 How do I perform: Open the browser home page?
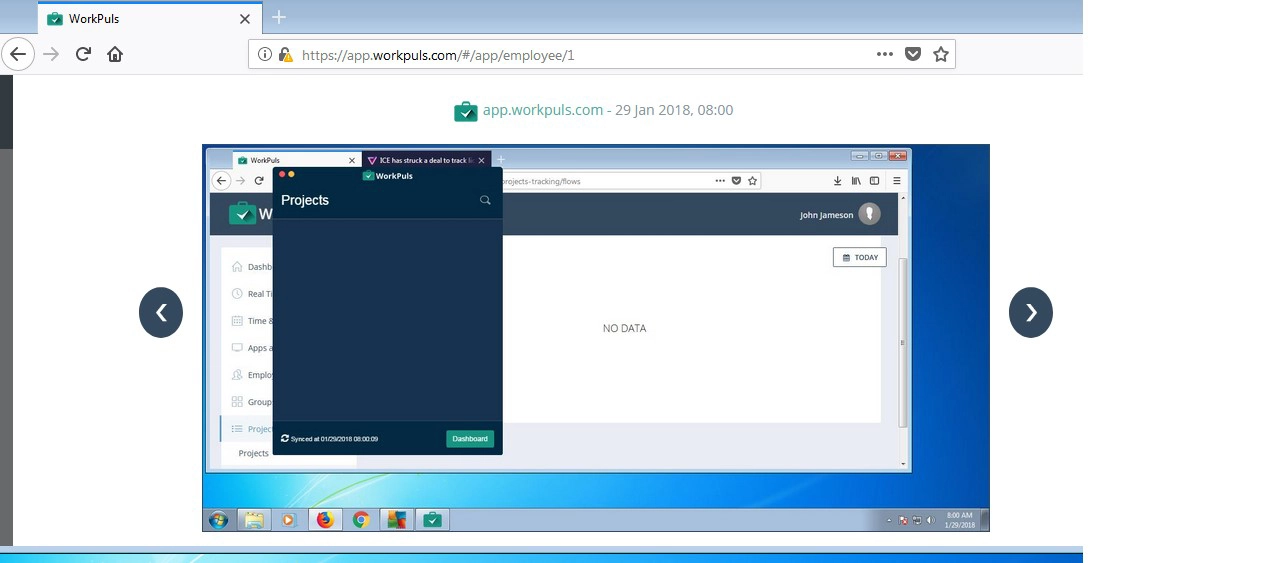115,54
